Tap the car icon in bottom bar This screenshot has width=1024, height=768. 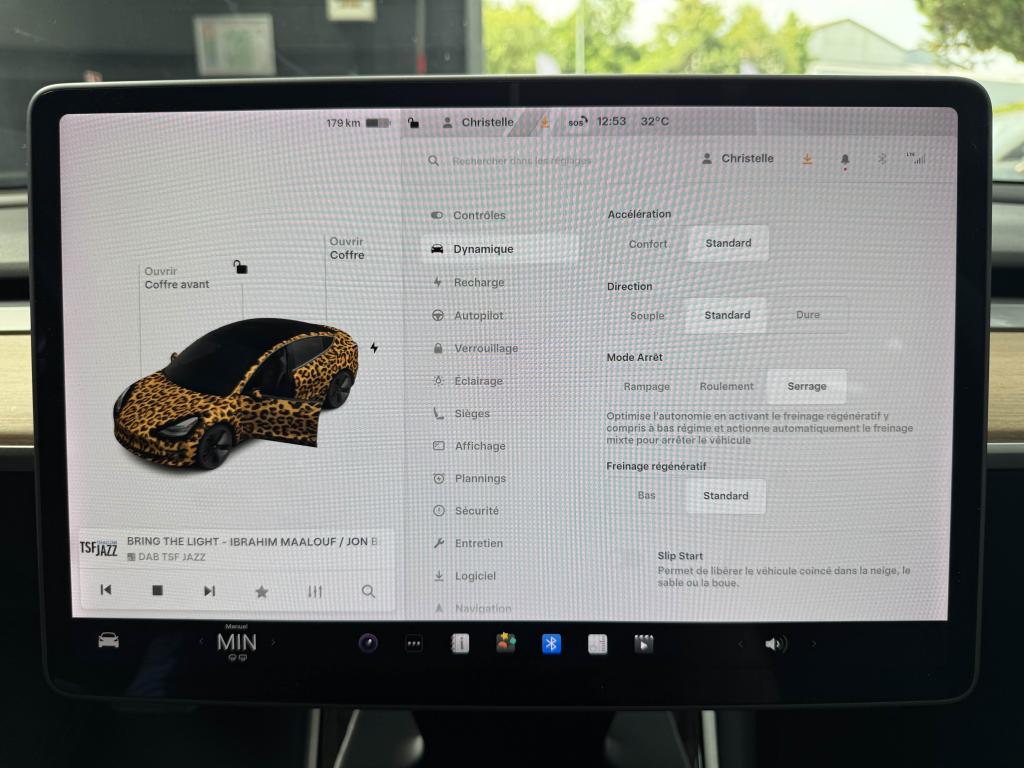pyautogui.click(x=108, y=640)
